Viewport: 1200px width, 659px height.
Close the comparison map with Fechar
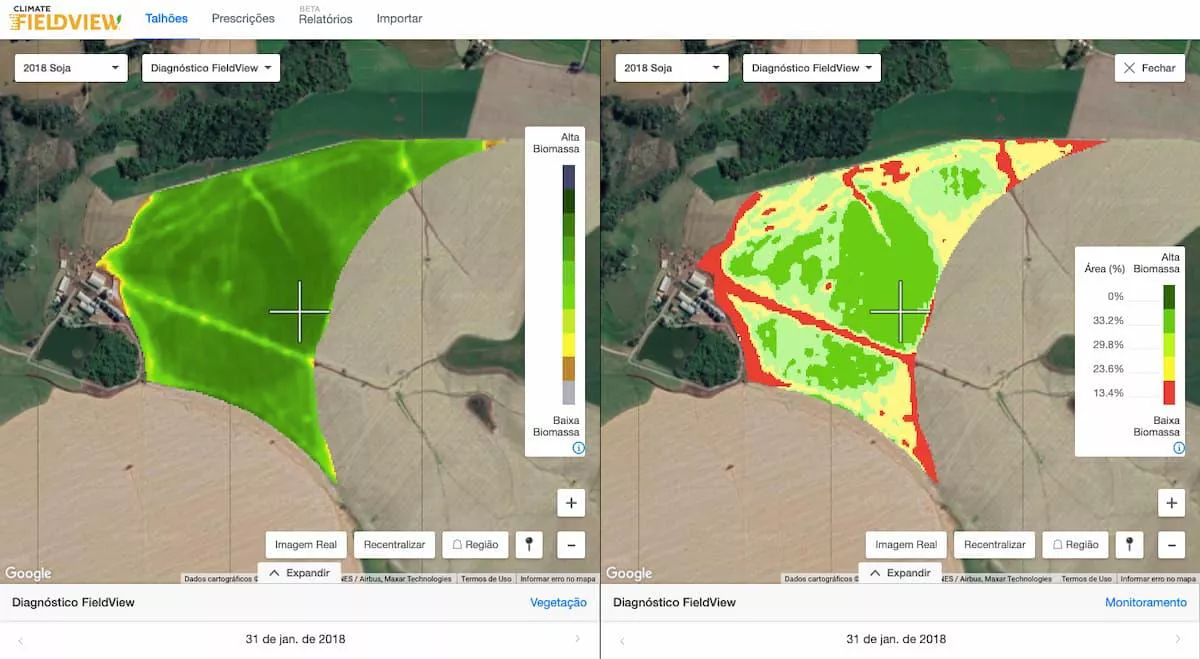(x=1150, y=68)
